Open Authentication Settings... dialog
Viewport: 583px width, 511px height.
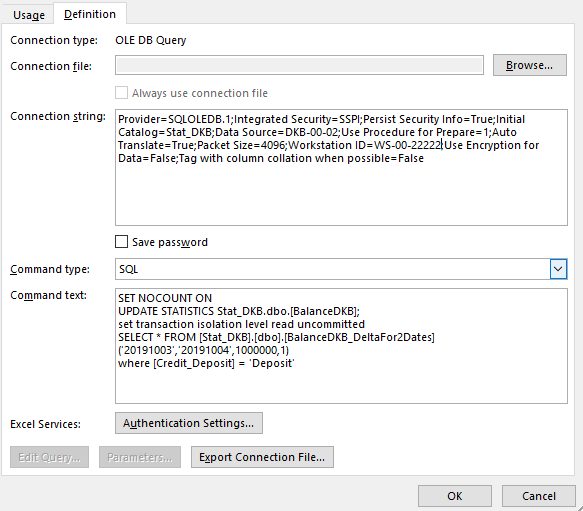189,423
